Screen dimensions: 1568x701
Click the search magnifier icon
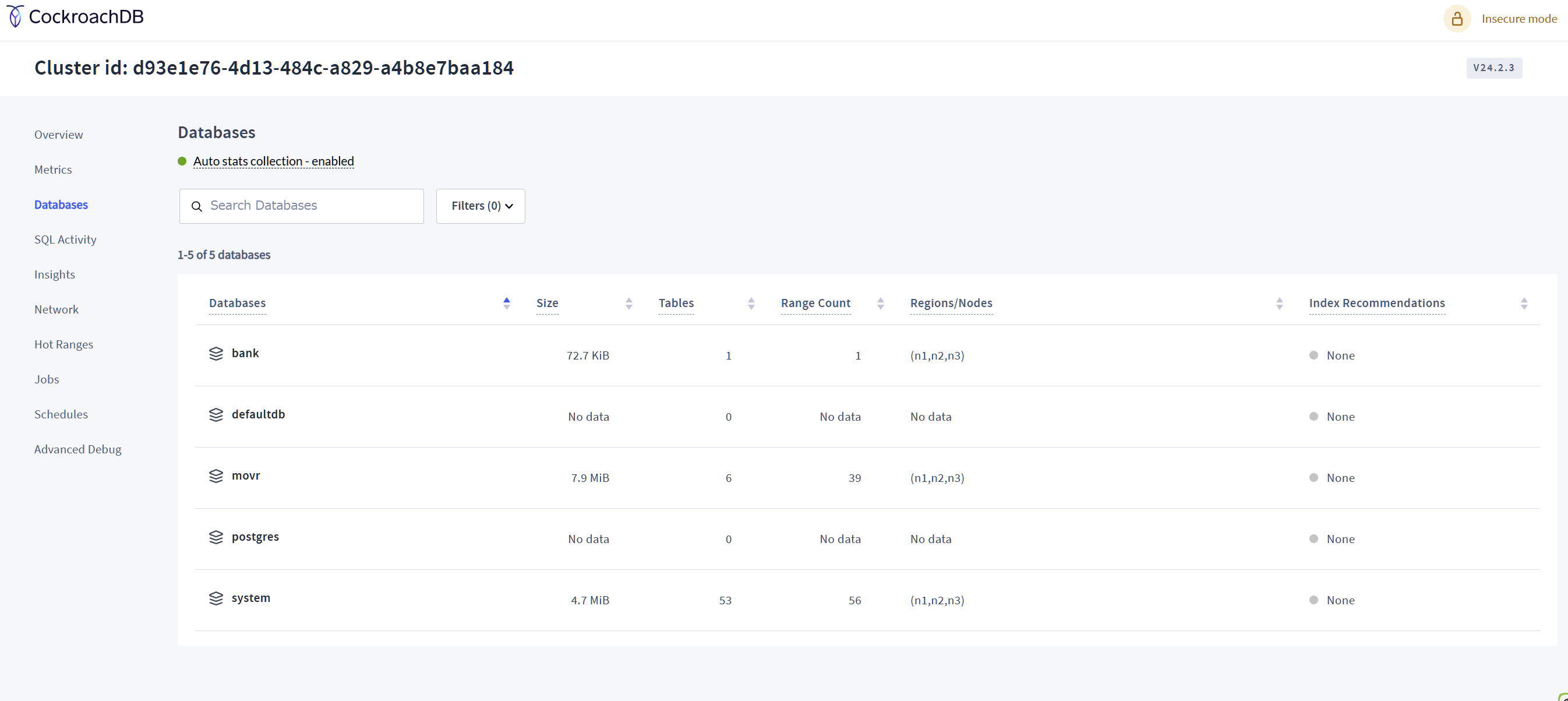click(197, 206)
